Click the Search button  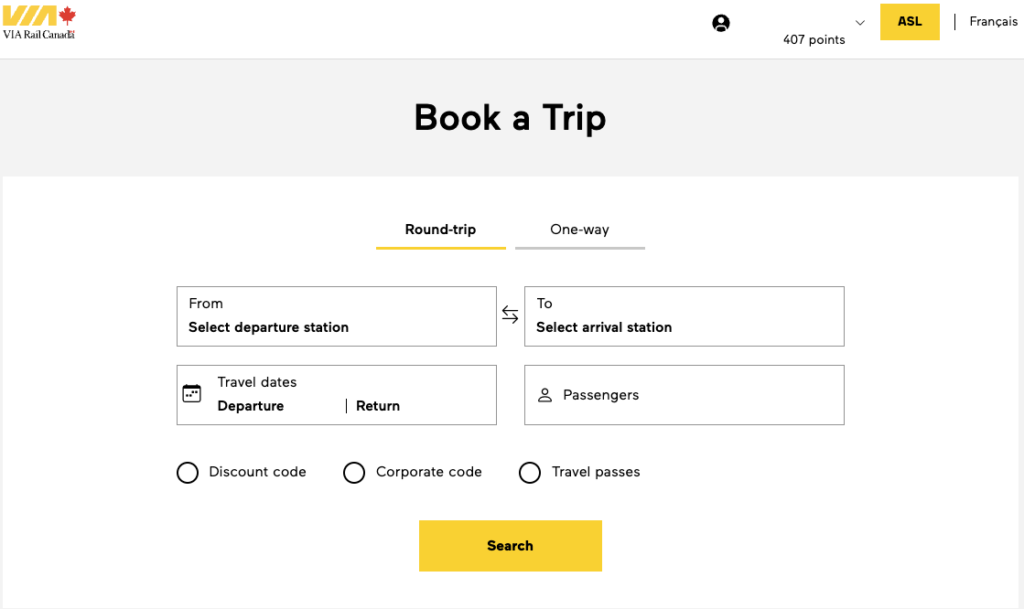click(510, 545)
